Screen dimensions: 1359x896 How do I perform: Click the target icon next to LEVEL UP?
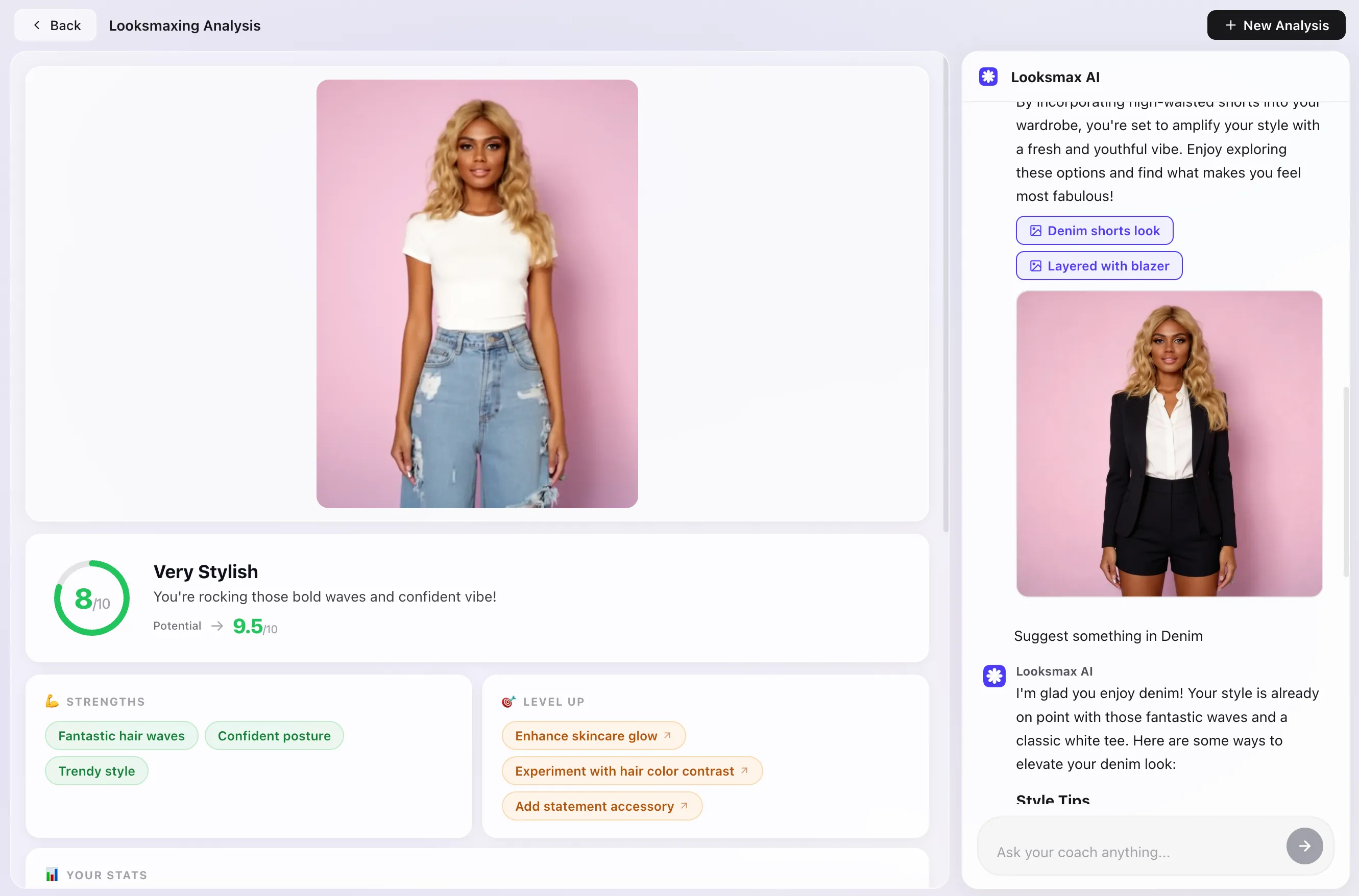[x=508, y=701]
